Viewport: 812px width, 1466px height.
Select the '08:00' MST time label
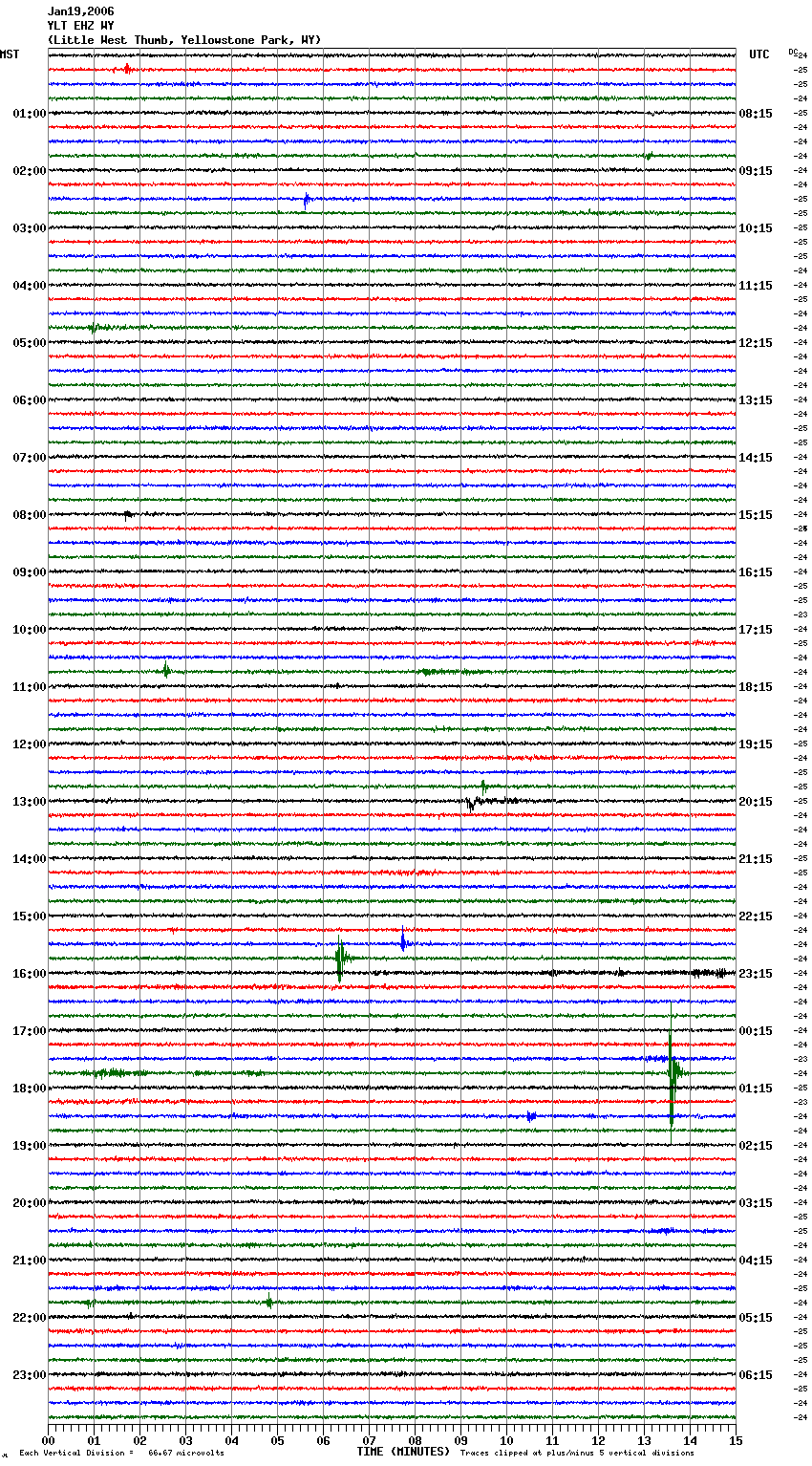tap(30, 515)
